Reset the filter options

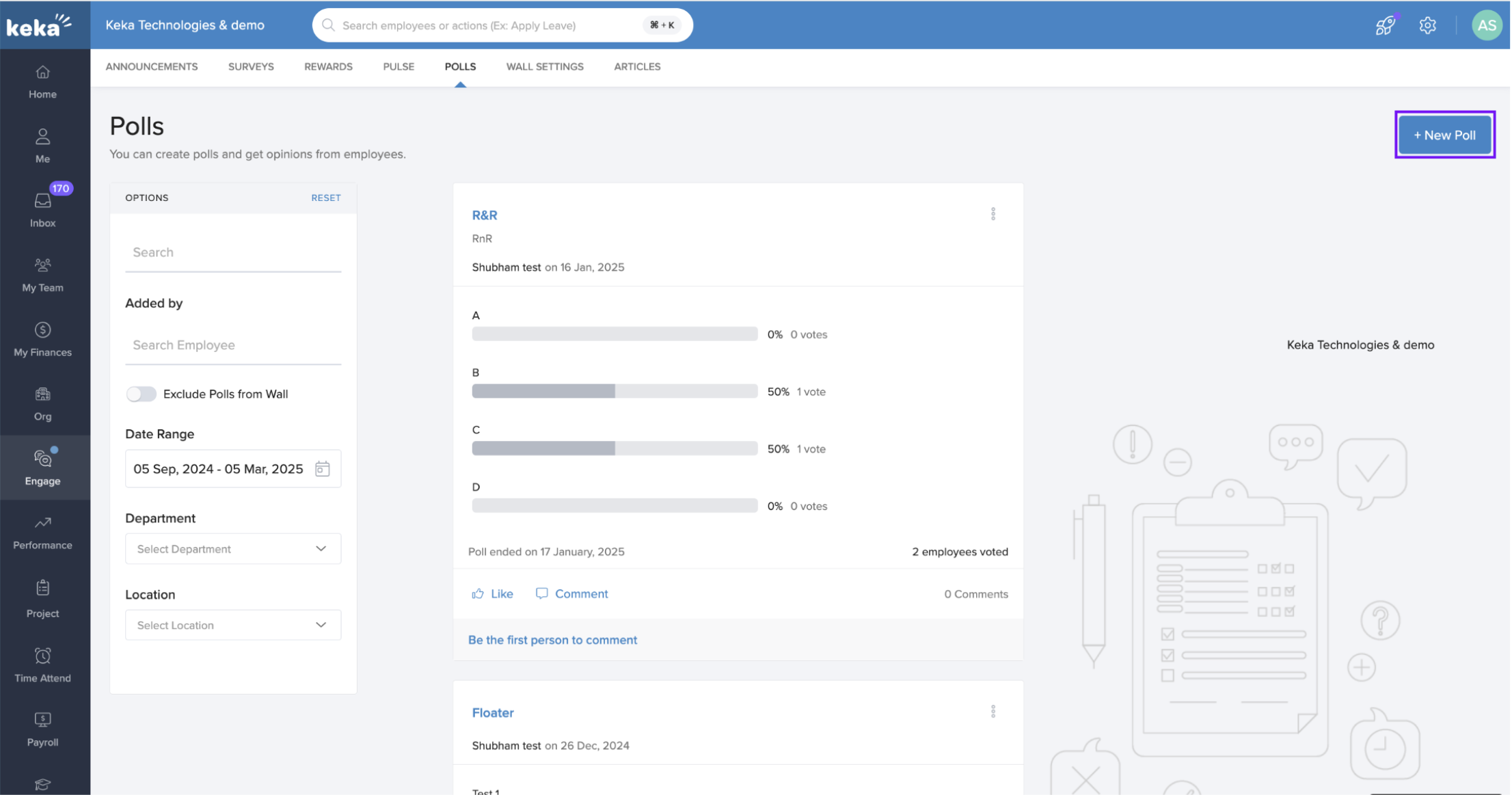click(x=325, y=198)
